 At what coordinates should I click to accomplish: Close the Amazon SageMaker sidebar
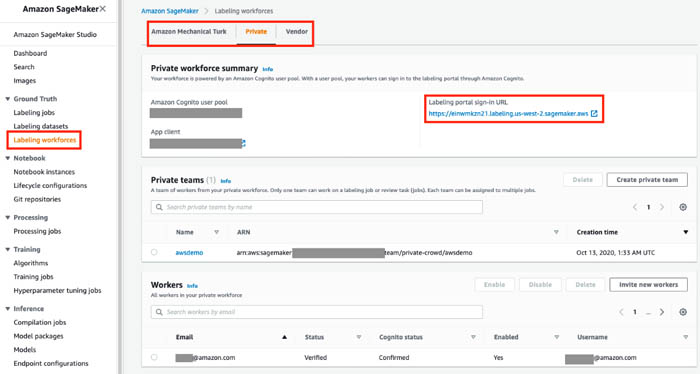click(103, 8)
